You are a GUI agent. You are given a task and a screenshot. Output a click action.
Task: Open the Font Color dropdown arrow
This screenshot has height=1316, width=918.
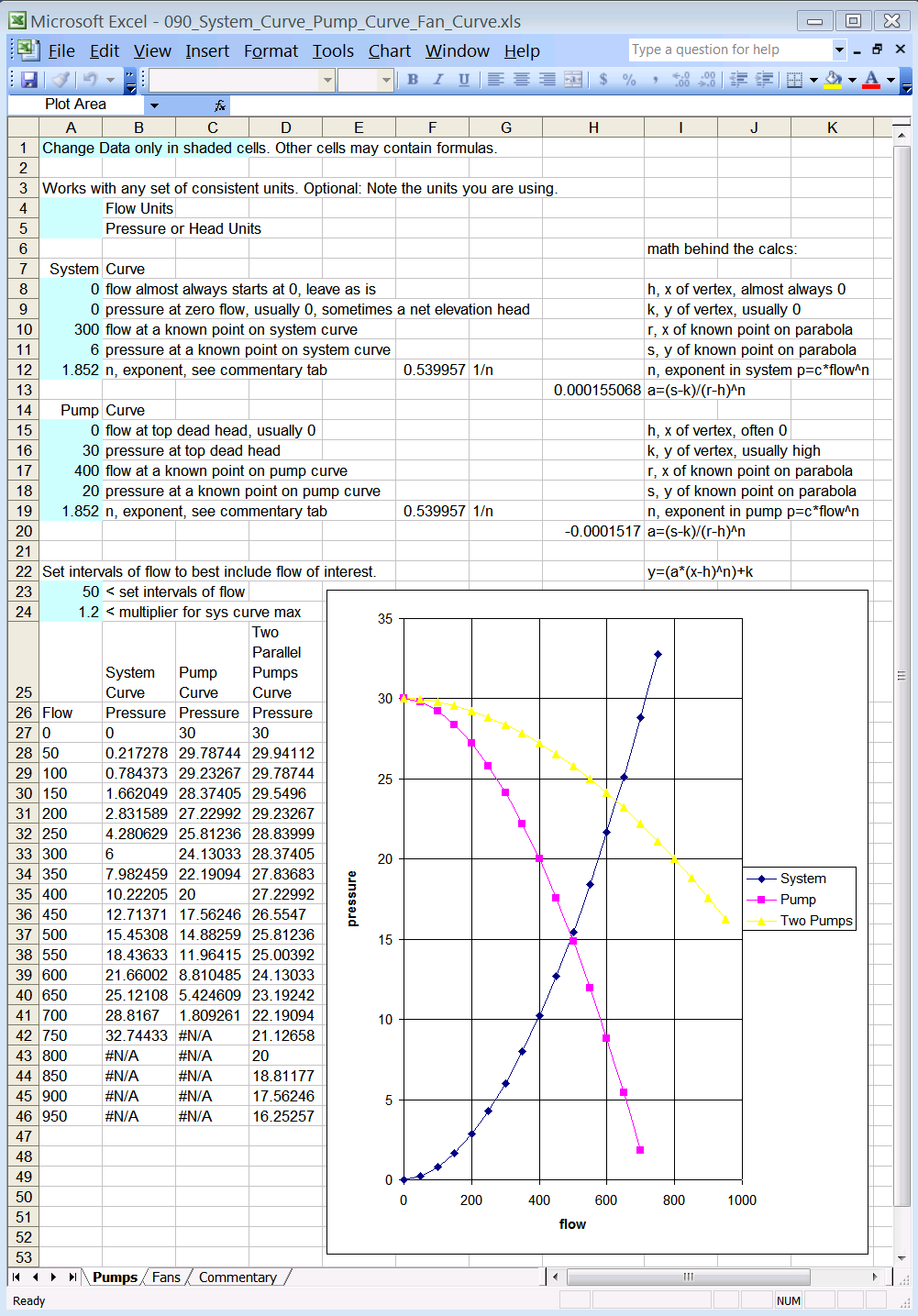tap(890, 80)
